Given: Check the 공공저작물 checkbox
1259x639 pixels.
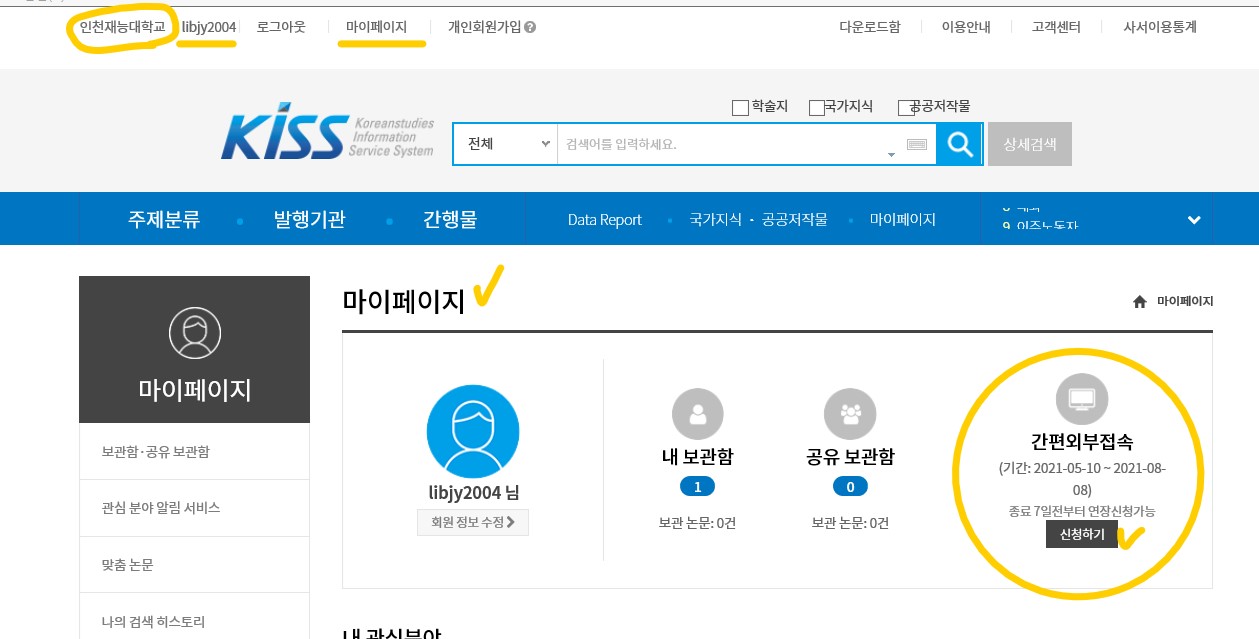Looking at the screenshot, I should [906, 108].
